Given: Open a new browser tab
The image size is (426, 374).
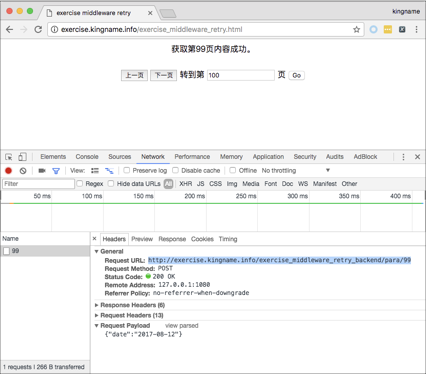Looking at the screenshot, I should [x=168, y=13].
